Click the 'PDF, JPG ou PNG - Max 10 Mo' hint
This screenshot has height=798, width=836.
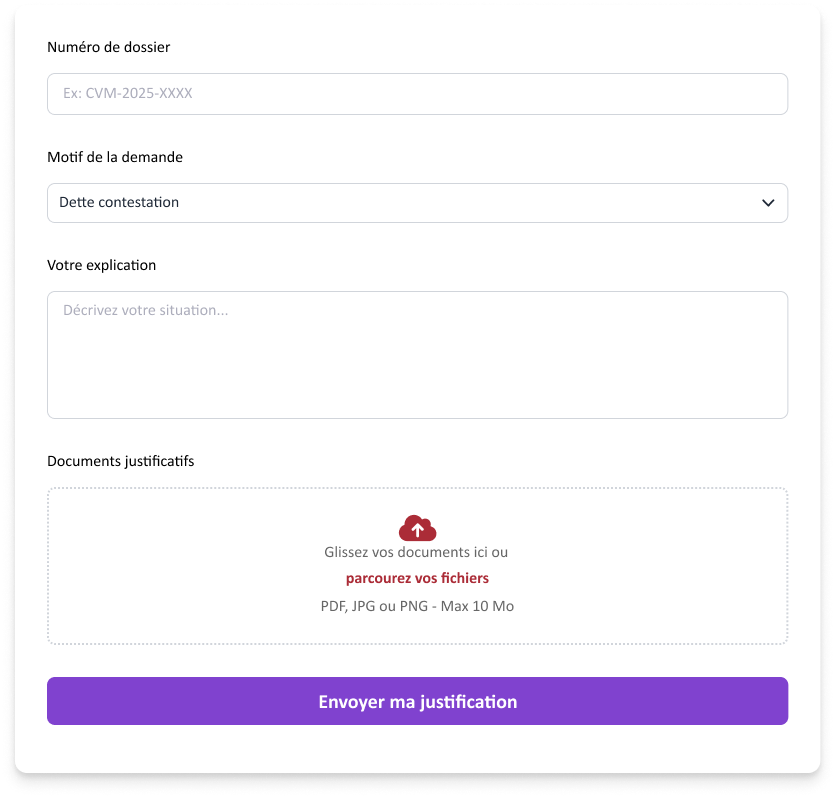point(417,606)
